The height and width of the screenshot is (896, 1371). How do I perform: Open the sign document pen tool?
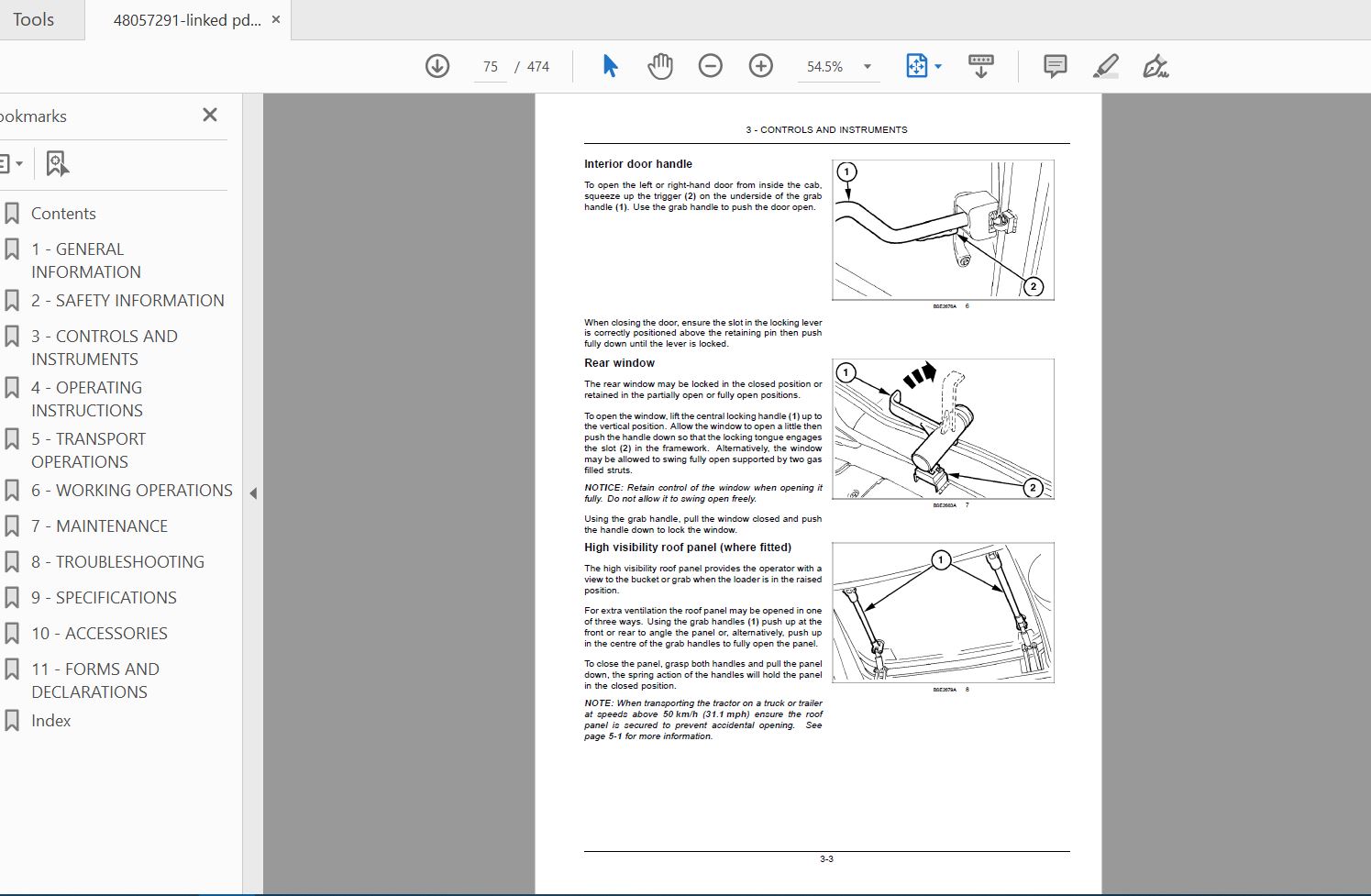(x=1155, y=66)
